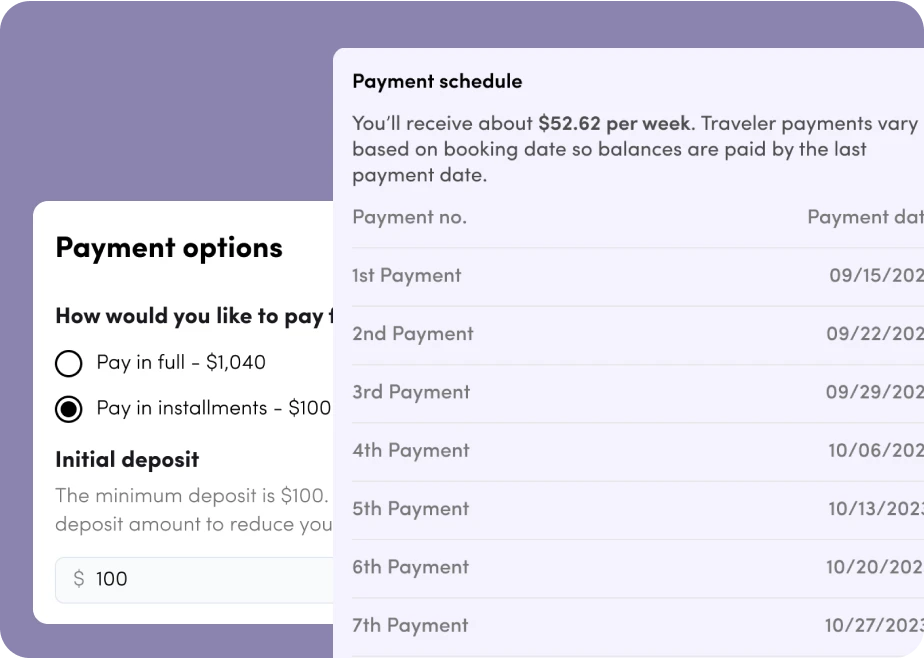Click the Payment options title

(x=169, y=247)
